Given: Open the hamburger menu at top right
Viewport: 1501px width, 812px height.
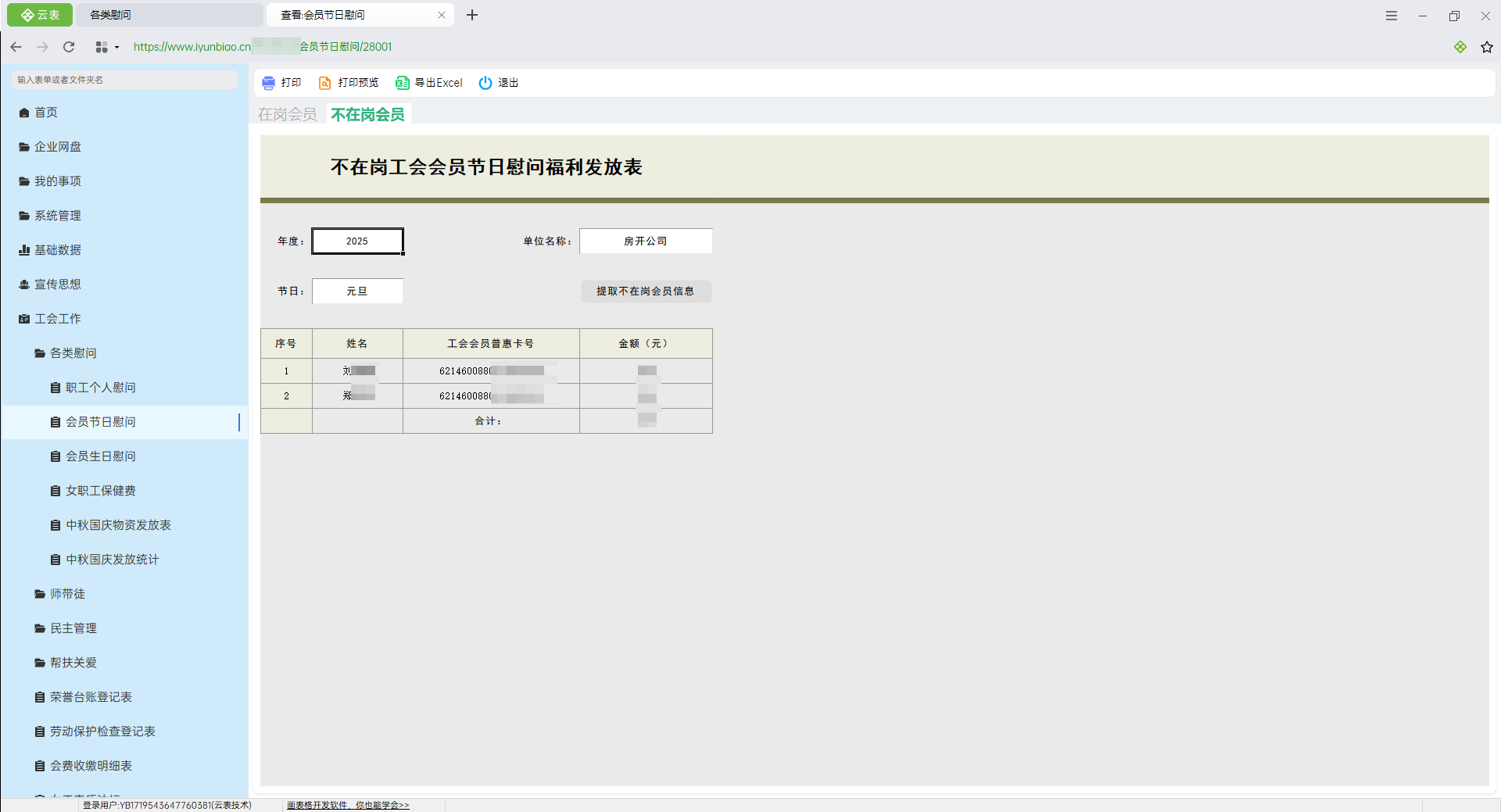Looking at the screenshot, I should pyautogui.click(x=1391, y=16).
